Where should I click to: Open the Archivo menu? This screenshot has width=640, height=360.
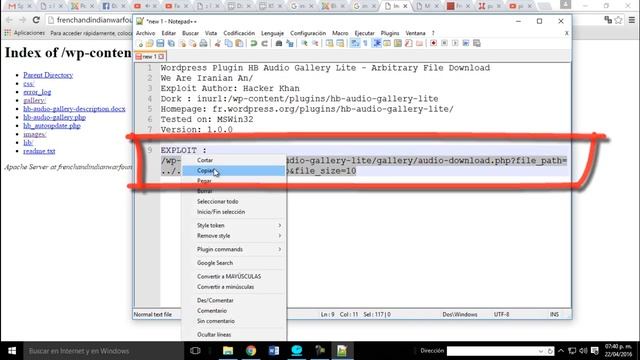coord(145,33)
